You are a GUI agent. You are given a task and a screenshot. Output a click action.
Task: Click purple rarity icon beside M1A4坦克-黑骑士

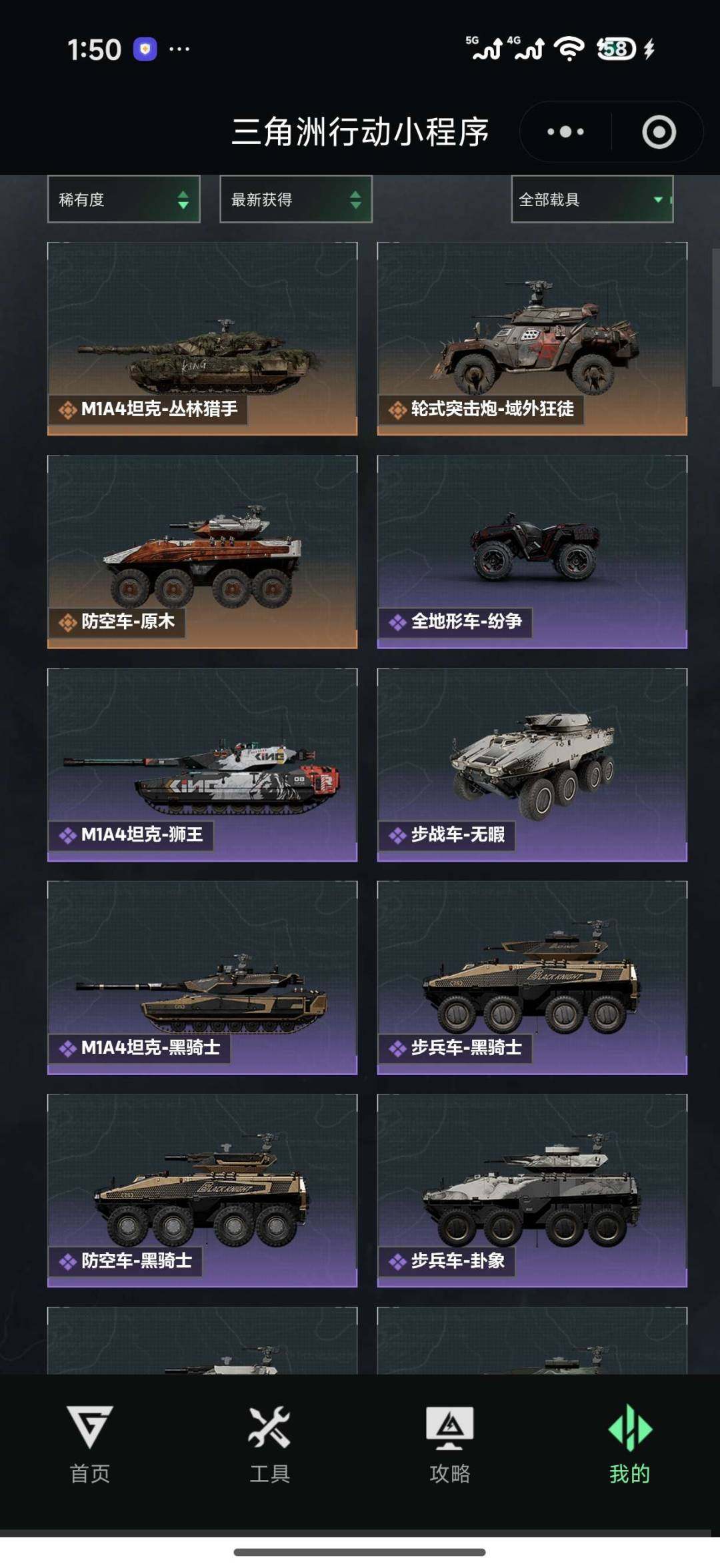(67, 1048)
